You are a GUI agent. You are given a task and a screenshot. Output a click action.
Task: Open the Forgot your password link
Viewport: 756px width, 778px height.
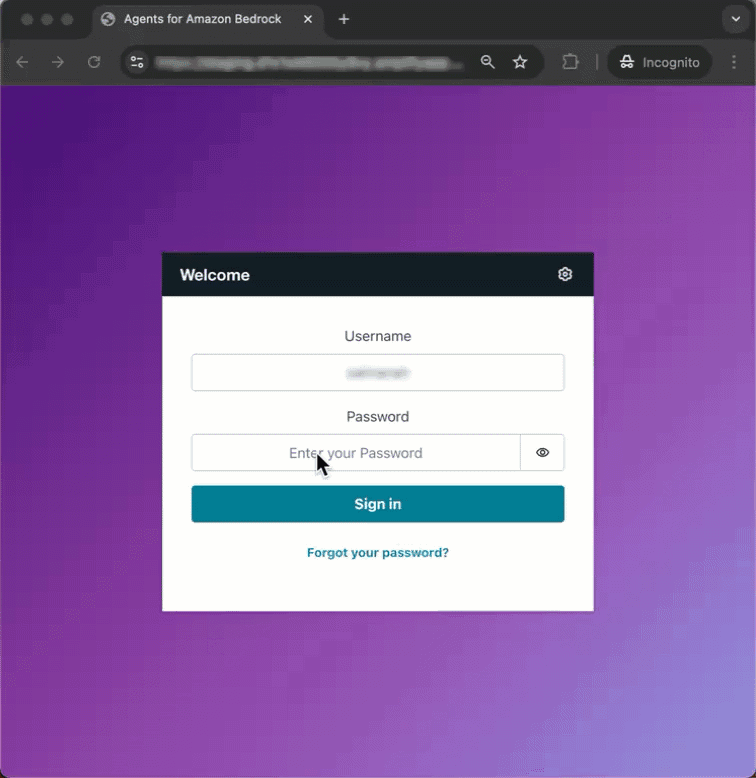(x=378, y=553)
